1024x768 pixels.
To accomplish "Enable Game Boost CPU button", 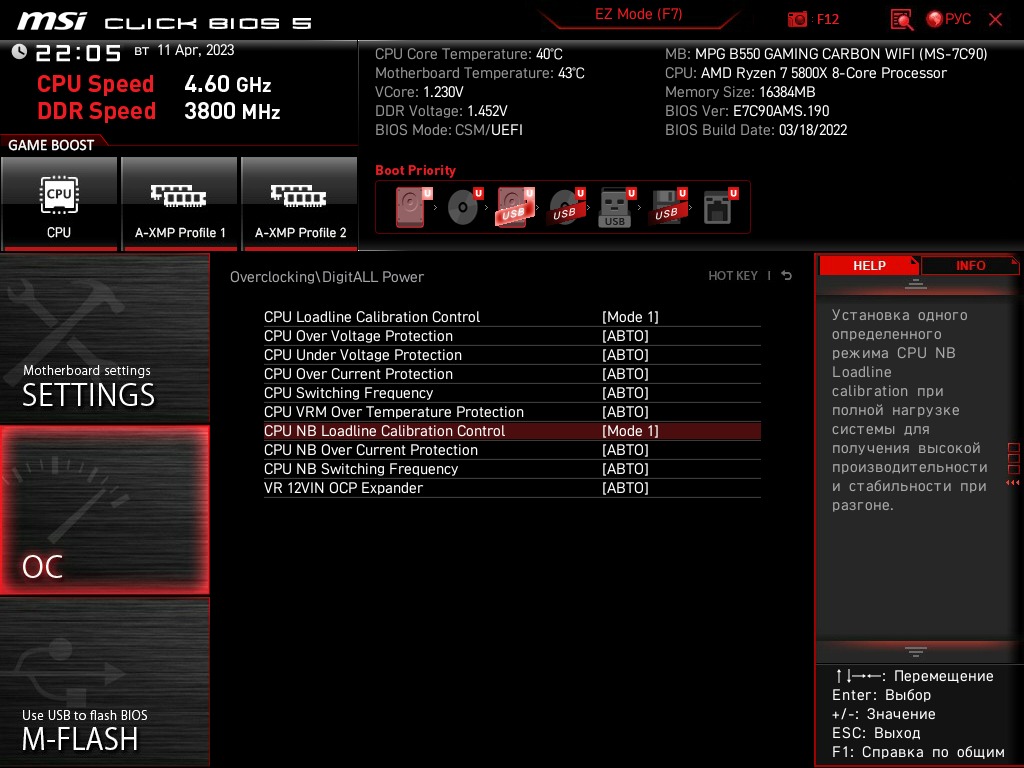I will tap(59, 203).
